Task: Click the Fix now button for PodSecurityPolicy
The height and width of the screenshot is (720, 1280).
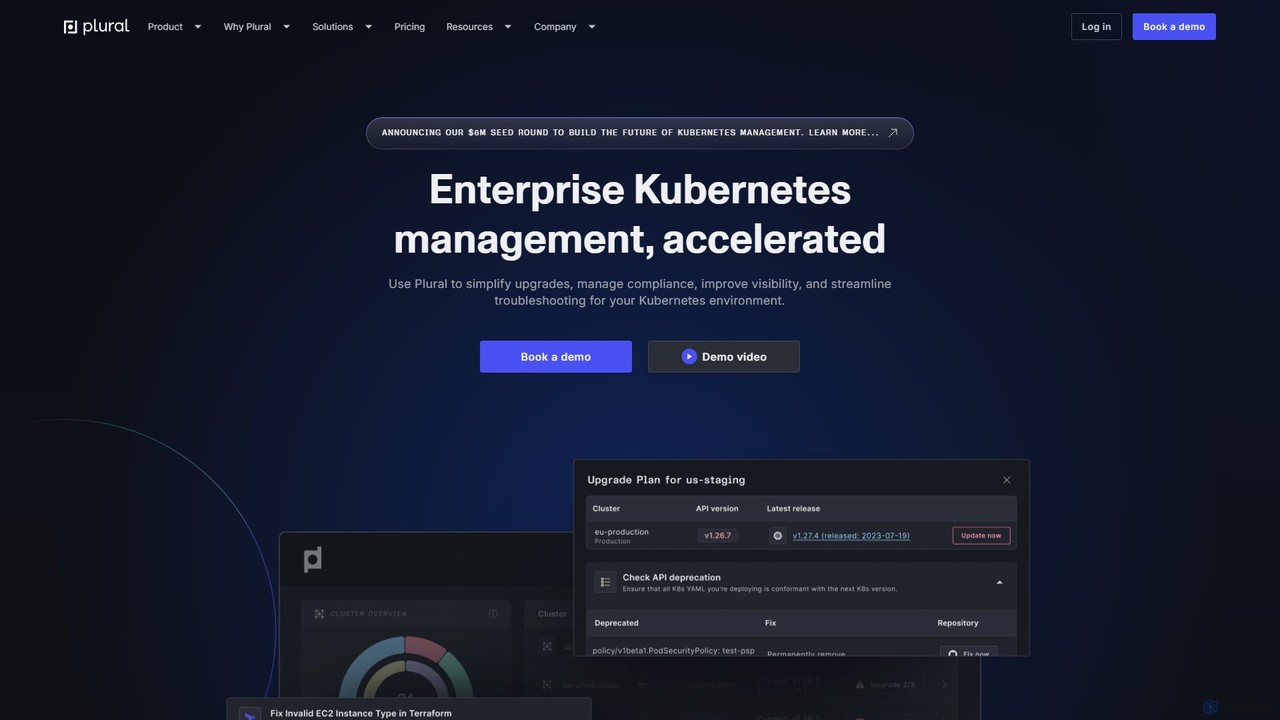Action: pyautogui.click(x=969, y=652)
